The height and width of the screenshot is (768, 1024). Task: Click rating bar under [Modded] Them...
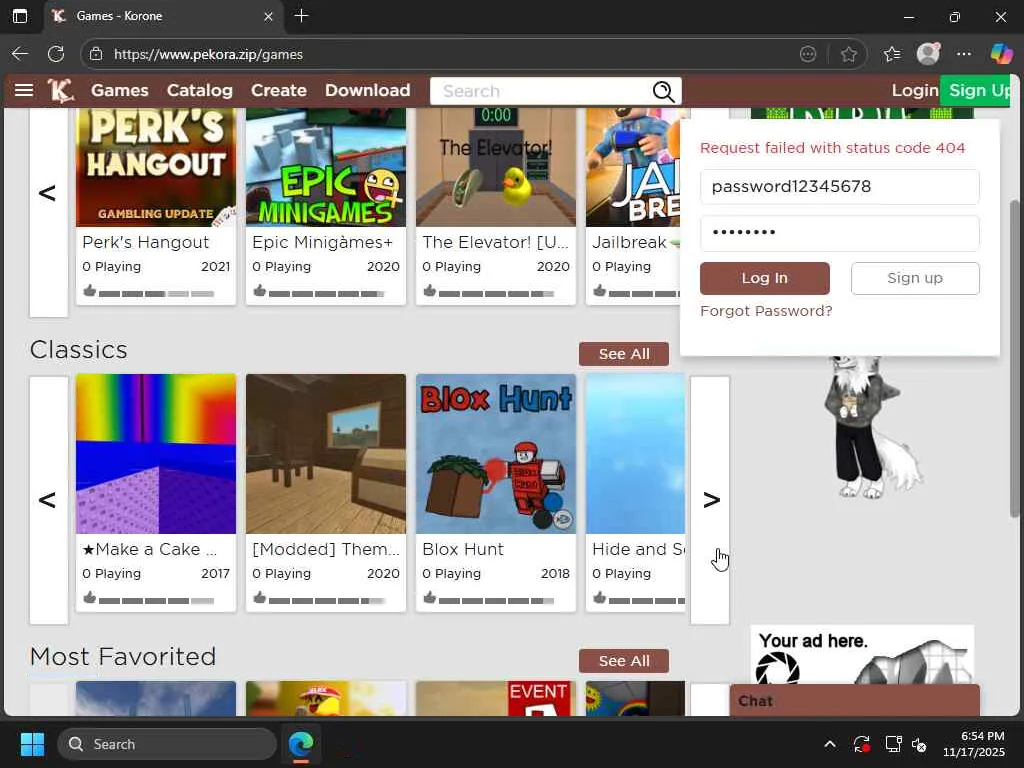click(327, 600)
